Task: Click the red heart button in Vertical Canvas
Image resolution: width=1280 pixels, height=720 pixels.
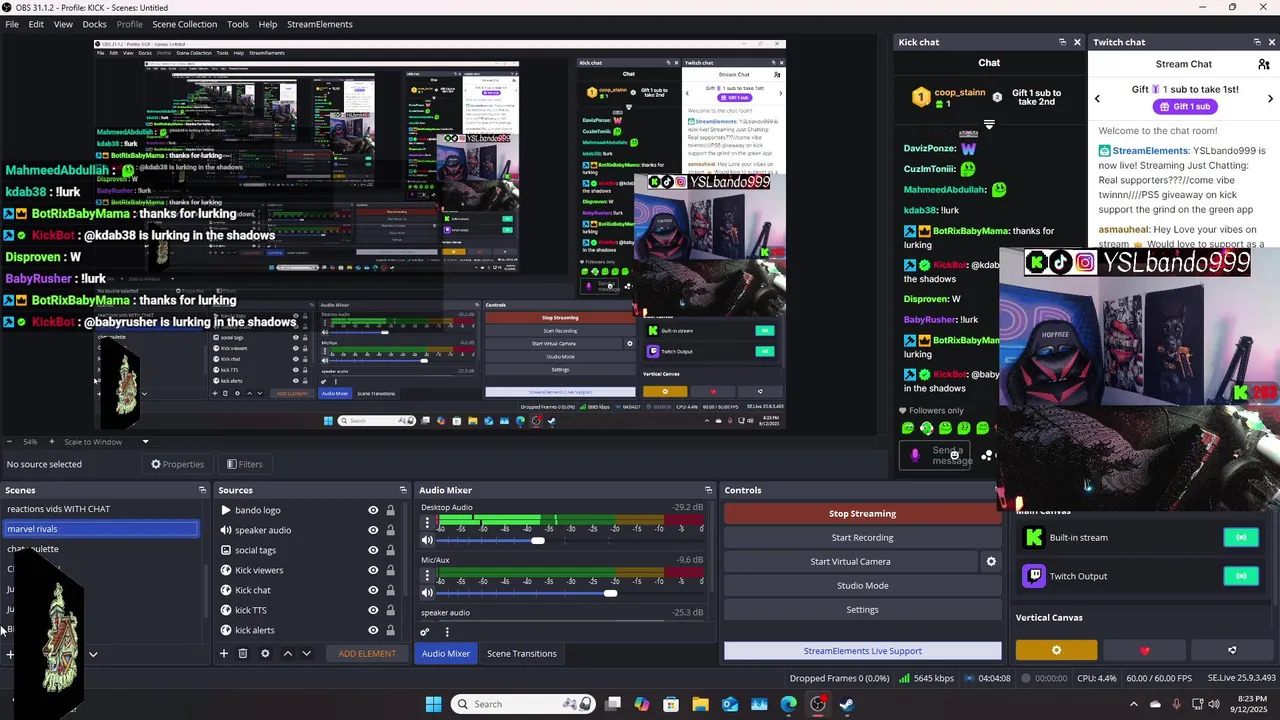Action: click(x=1145, y=650)
